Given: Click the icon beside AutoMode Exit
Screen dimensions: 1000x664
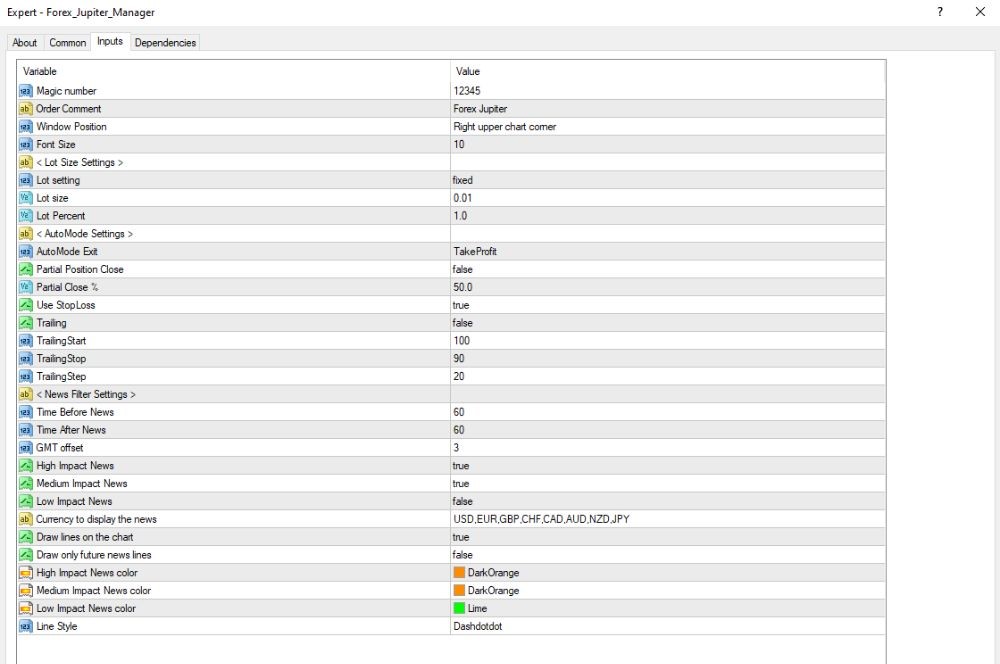Looking at the screenshot, I should (26, 252).
